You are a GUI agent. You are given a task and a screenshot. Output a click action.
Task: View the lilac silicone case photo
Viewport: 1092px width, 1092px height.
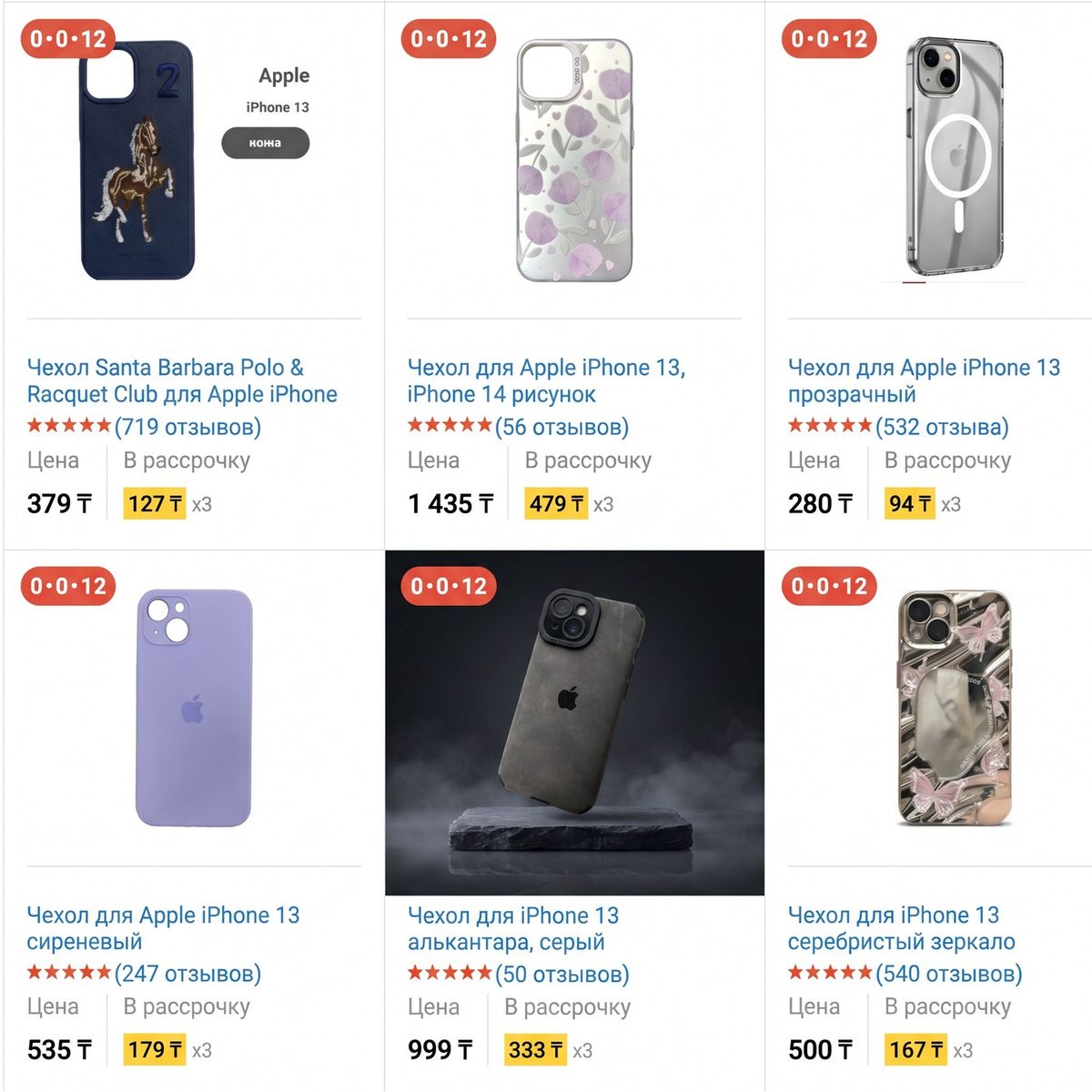tap(194, 708)
